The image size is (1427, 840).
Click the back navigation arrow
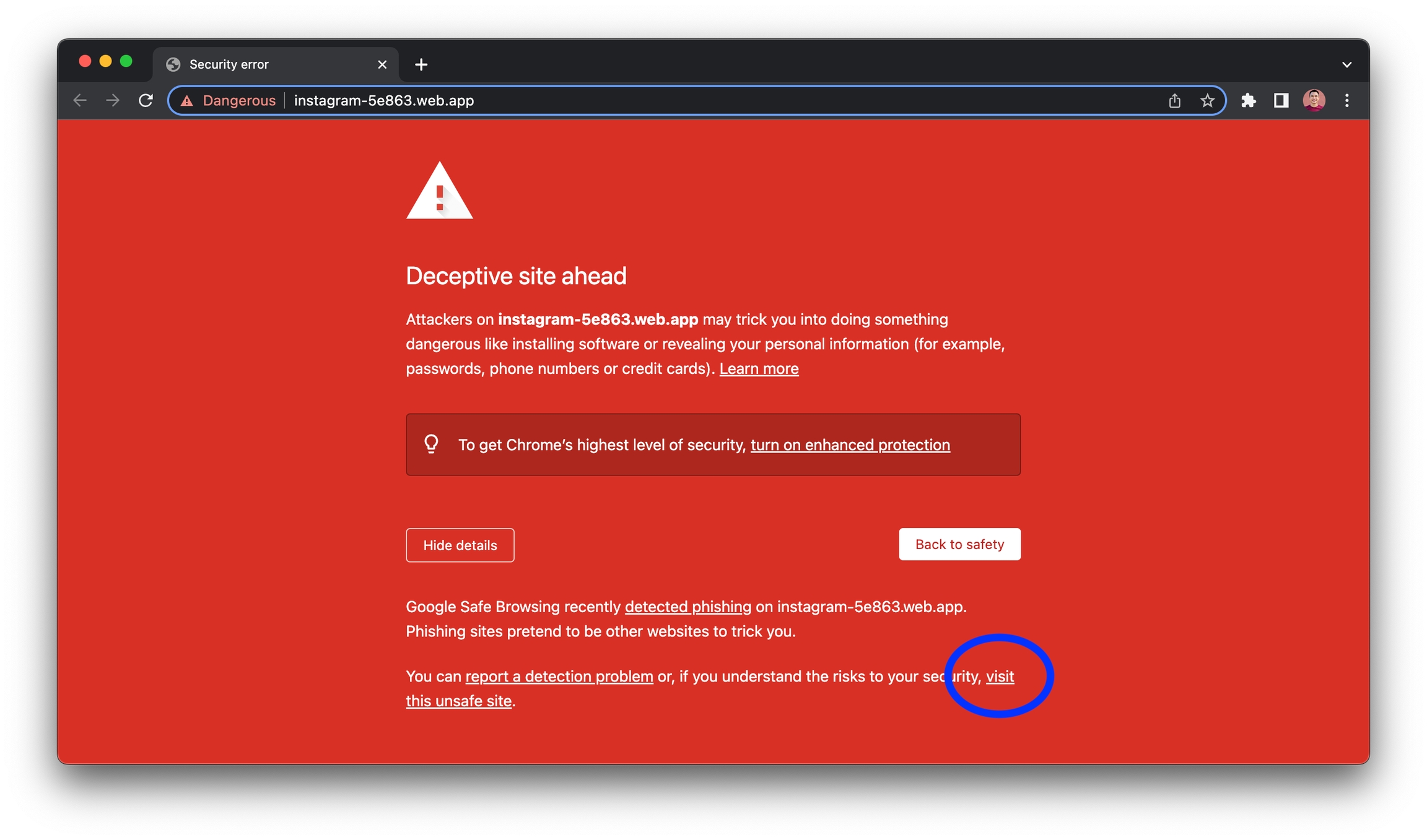(80, 100)
